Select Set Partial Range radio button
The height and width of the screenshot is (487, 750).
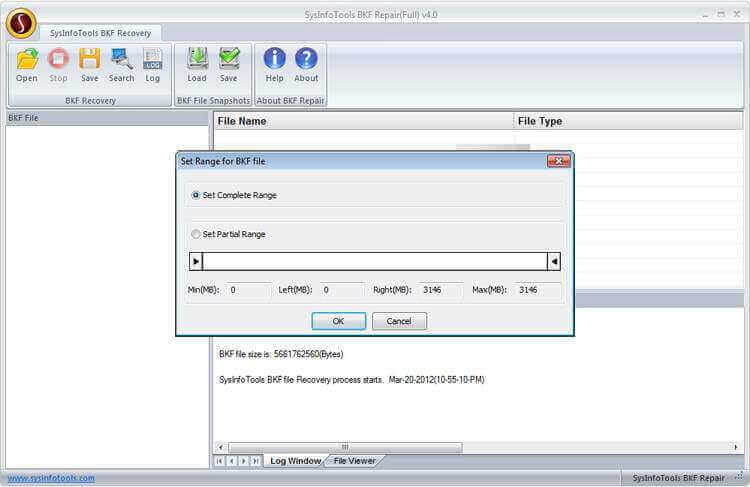(x=196, y=234)
